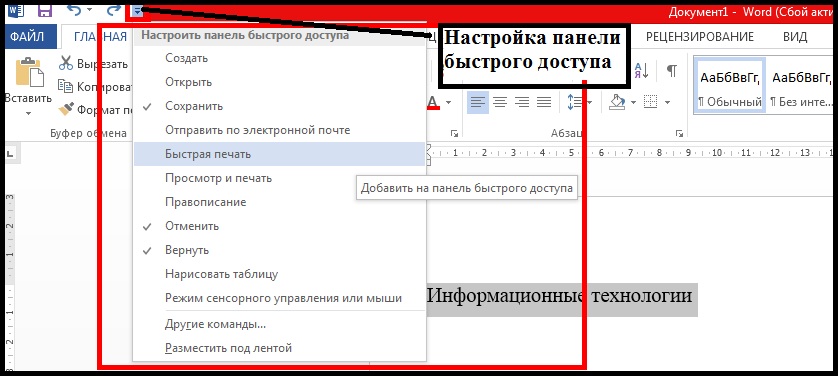Viewport: 838px width, 376px height.
Task: Apply borders with the dotted grid icon
Action: click(650, 102)
